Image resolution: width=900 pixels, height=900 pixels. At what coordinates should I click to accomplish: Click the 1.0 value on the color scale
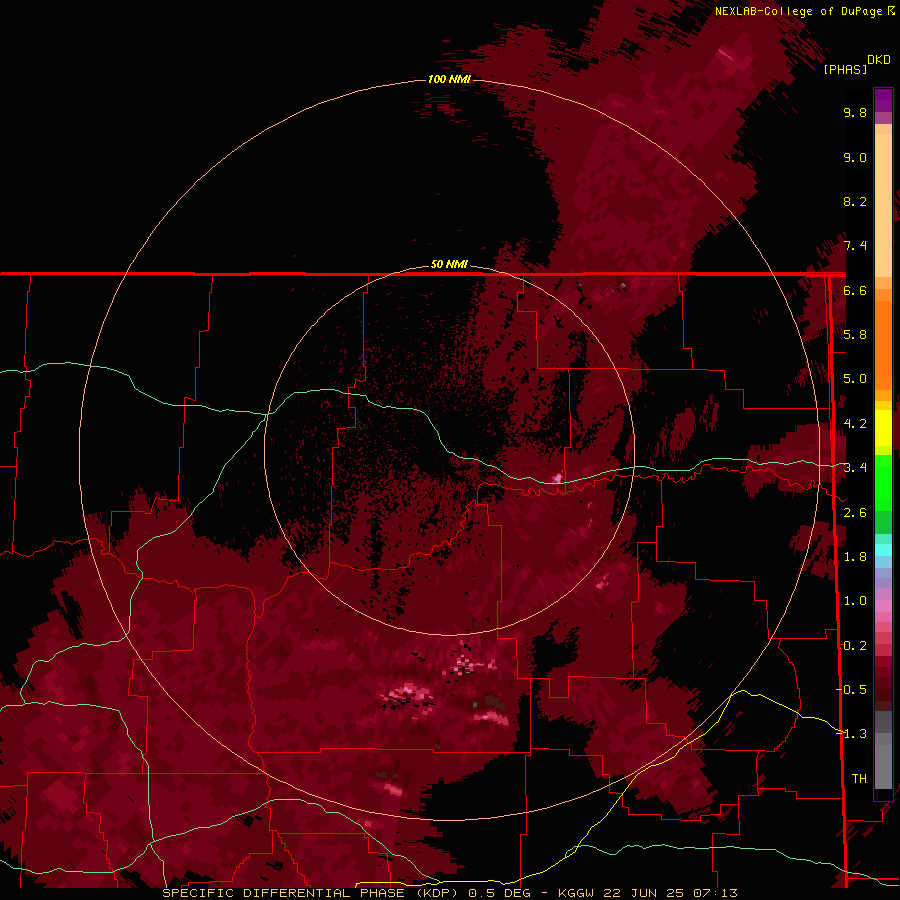pos(855,601)
